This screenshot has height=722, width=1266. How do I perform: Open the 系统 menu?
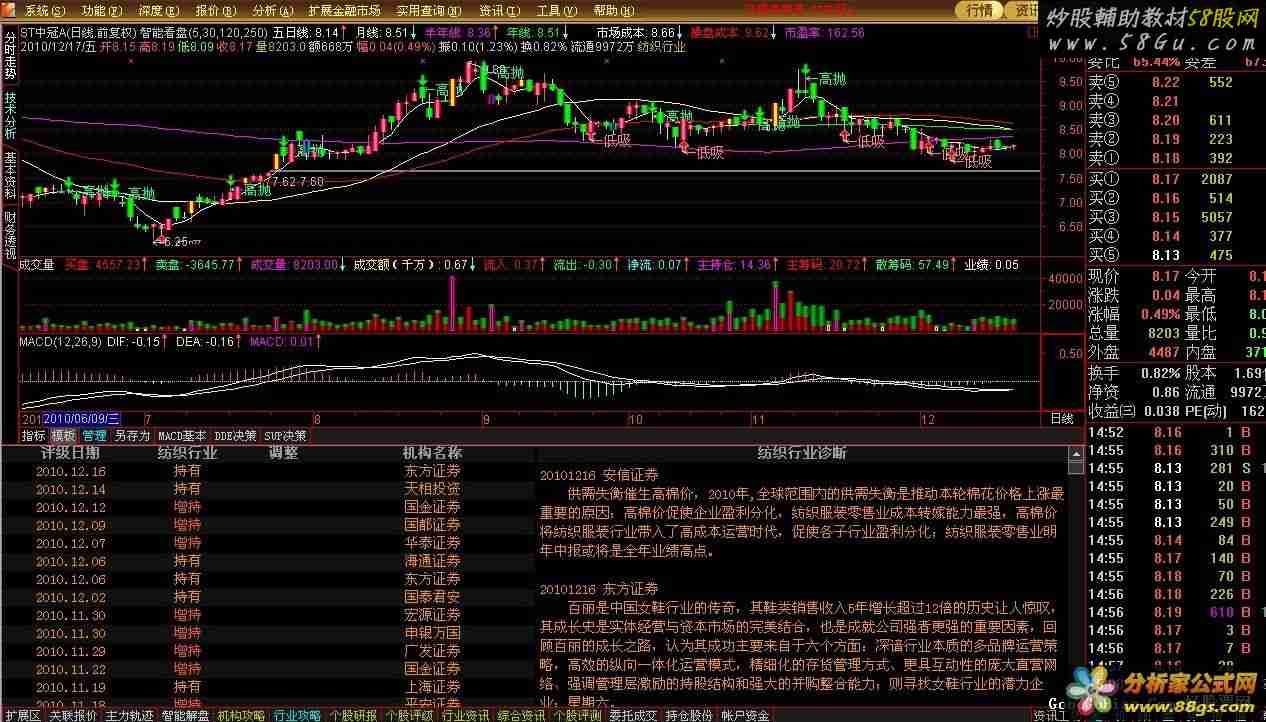pyautogui.click(x=44, y=11)
